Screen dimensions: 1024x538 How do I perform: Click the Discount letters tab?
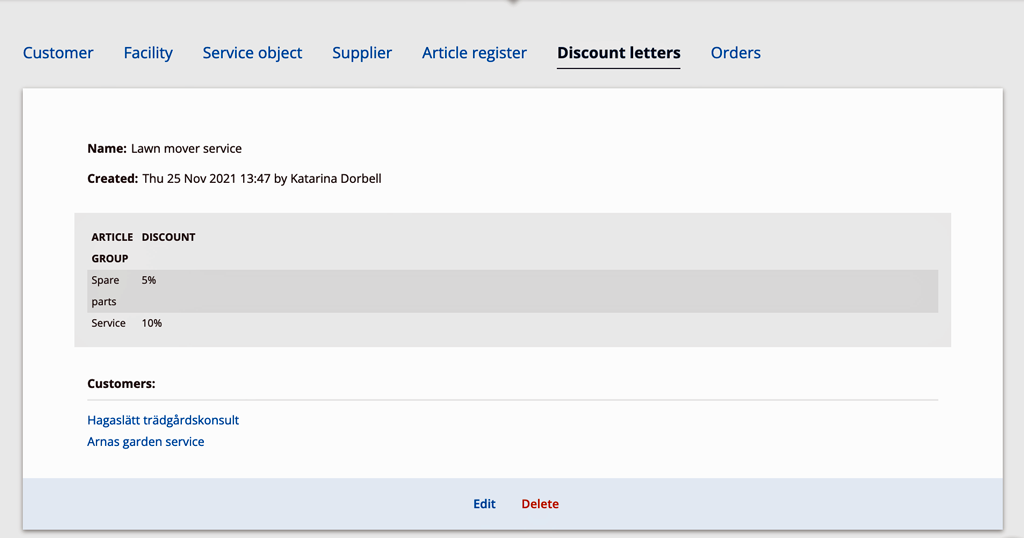point(618,53)
